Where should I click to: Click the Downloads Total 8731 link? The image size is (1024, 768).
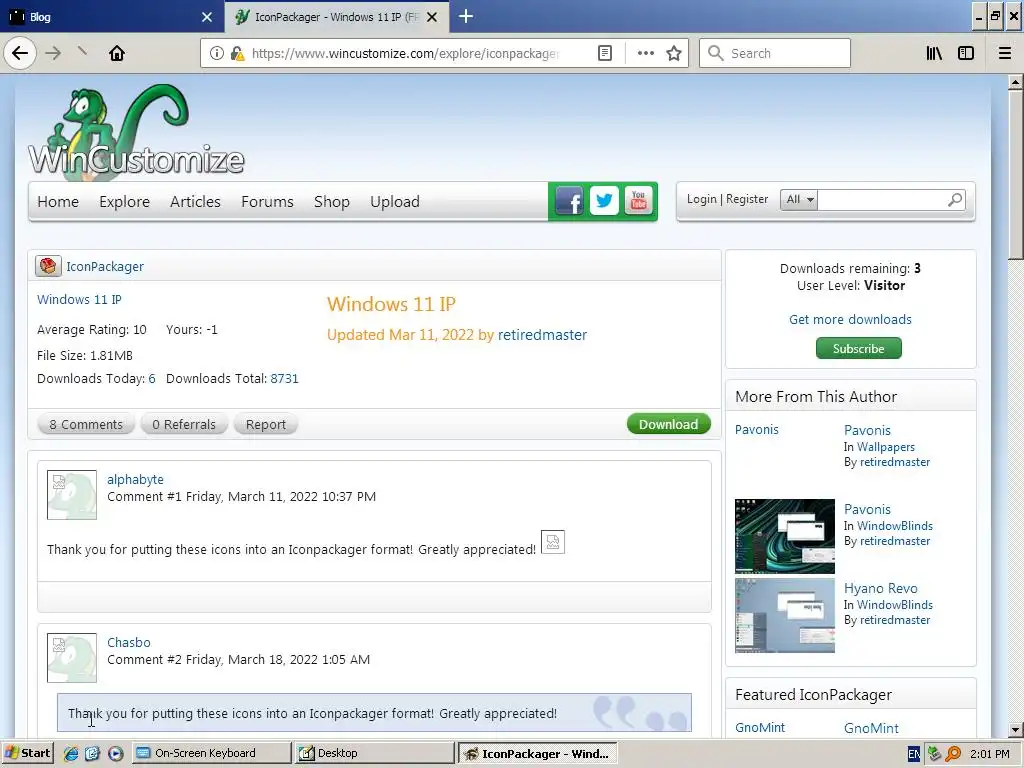(x=284, y=378)
